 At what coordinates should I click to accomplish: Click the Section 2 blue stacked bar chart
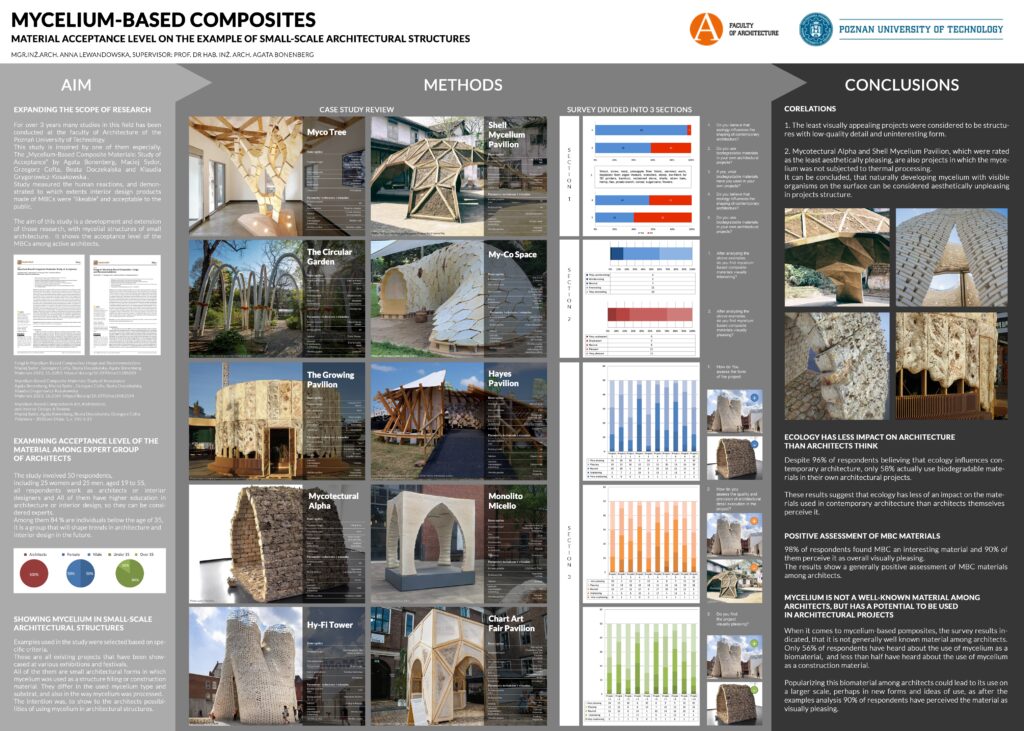(x=650, y=253)
